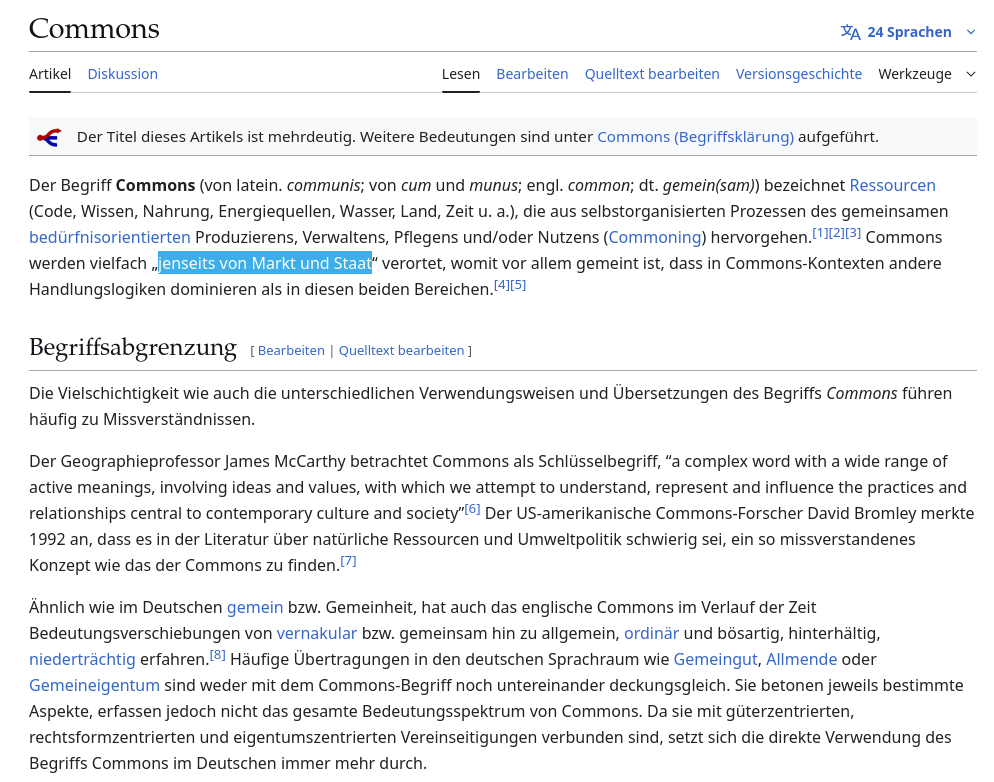Click the name James McCarthy
Image resolution: width=994 pixels, height=782 pixels.
tap(285, 461)
